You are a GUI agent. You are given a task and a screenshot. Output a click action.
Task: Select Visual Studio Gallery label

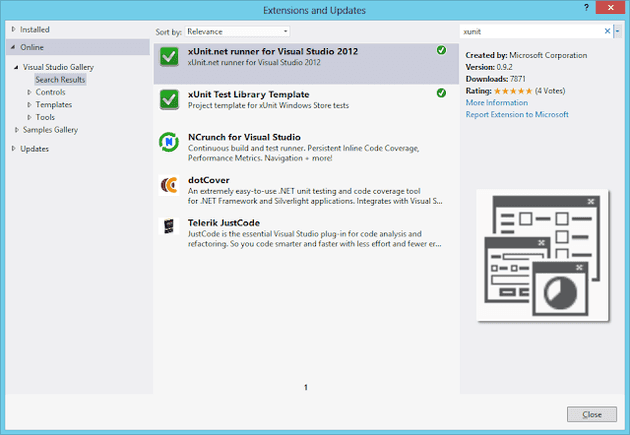(58, 67)
